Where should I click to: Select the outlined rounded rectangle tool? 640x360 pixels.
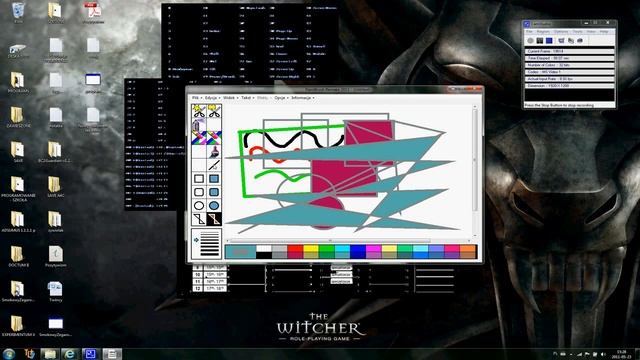click(x=199, y=192)
